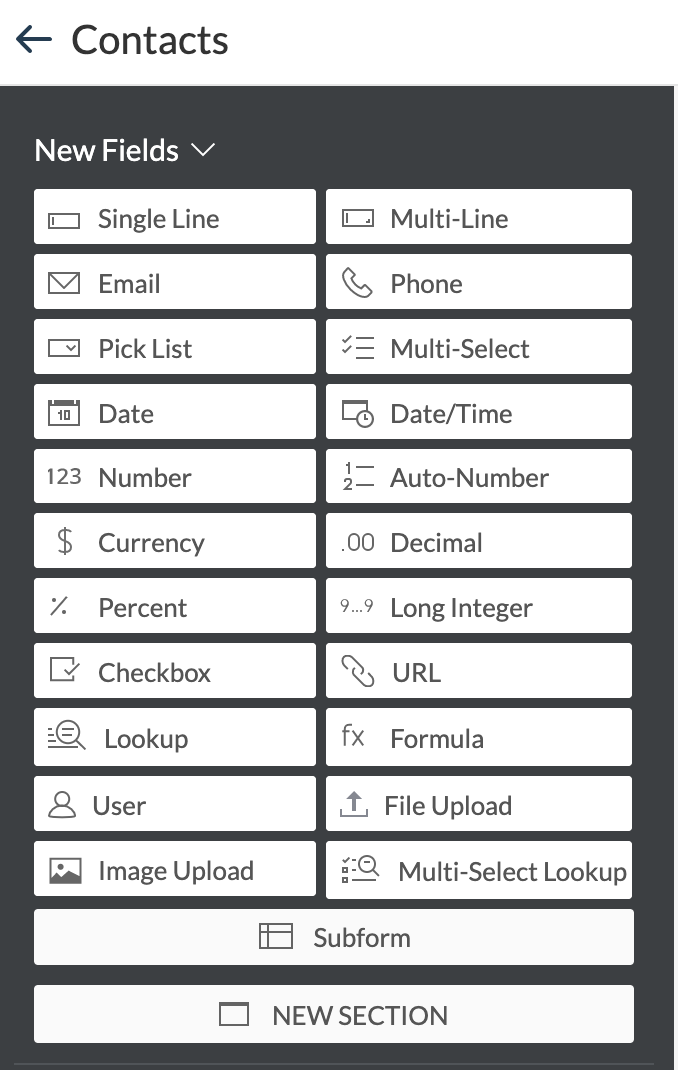
Task: Select the Single Line field icon
Action: pos(64,216)
